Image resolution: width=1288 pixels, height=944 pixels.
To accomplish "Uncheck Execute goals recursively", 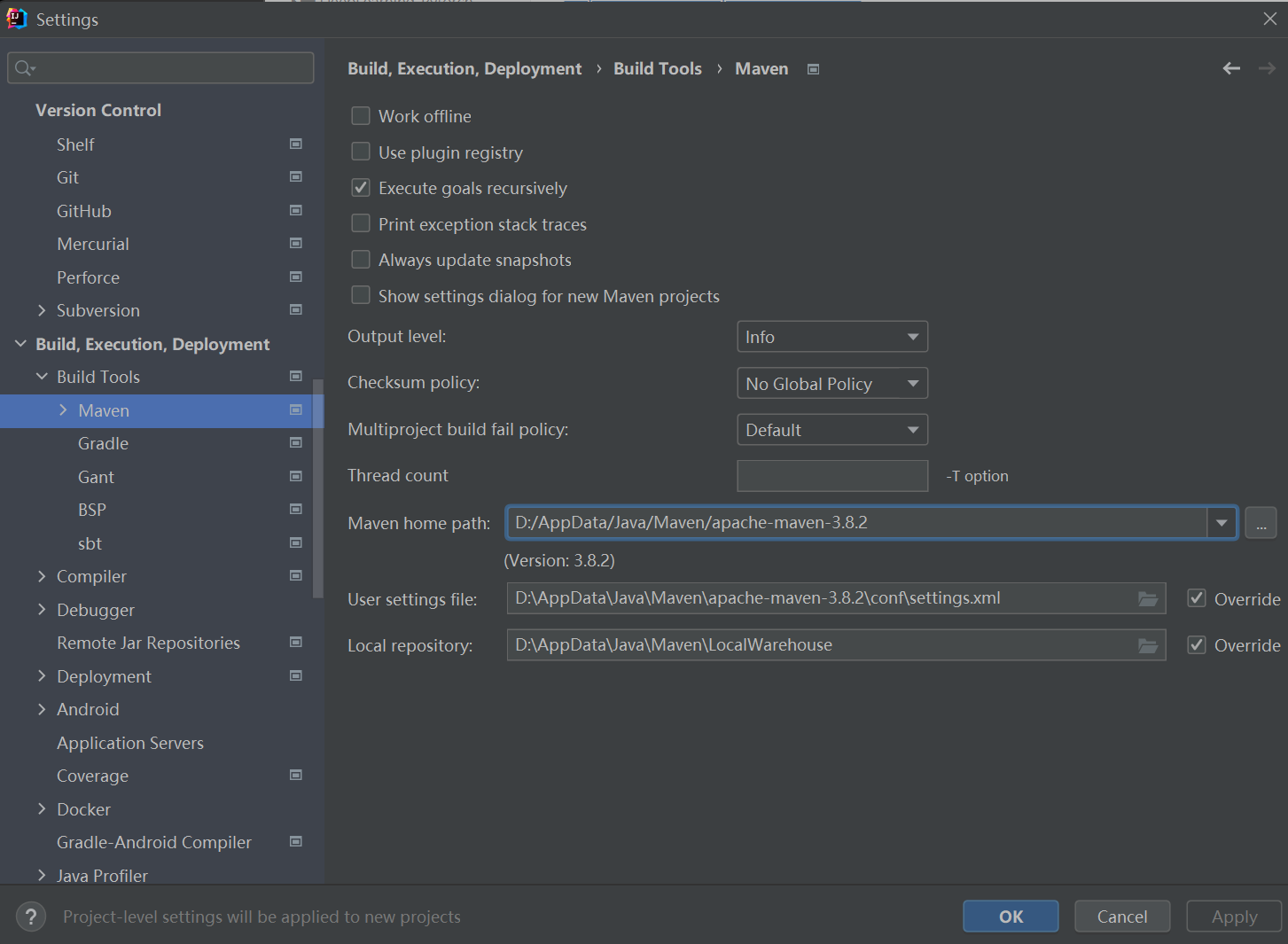I will 361,188.
